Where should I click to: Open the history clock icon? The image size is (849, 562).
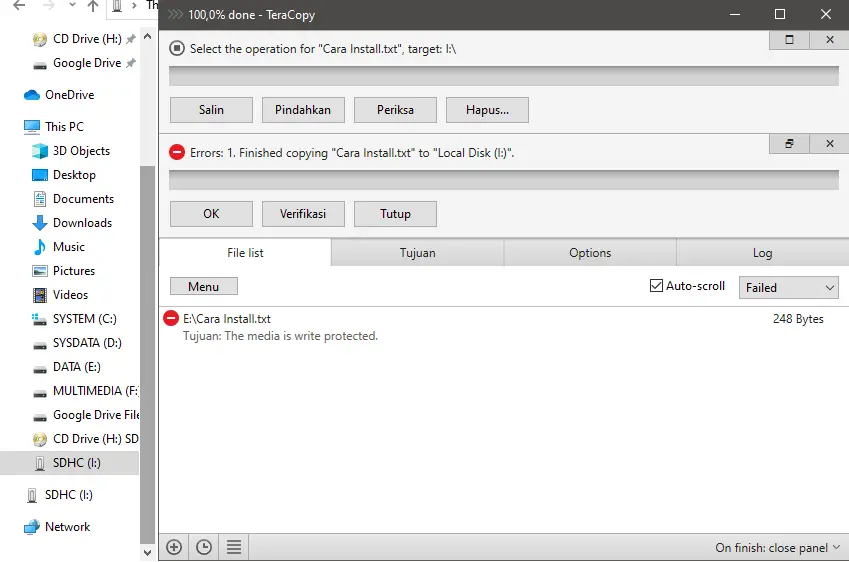click(204, 547)
